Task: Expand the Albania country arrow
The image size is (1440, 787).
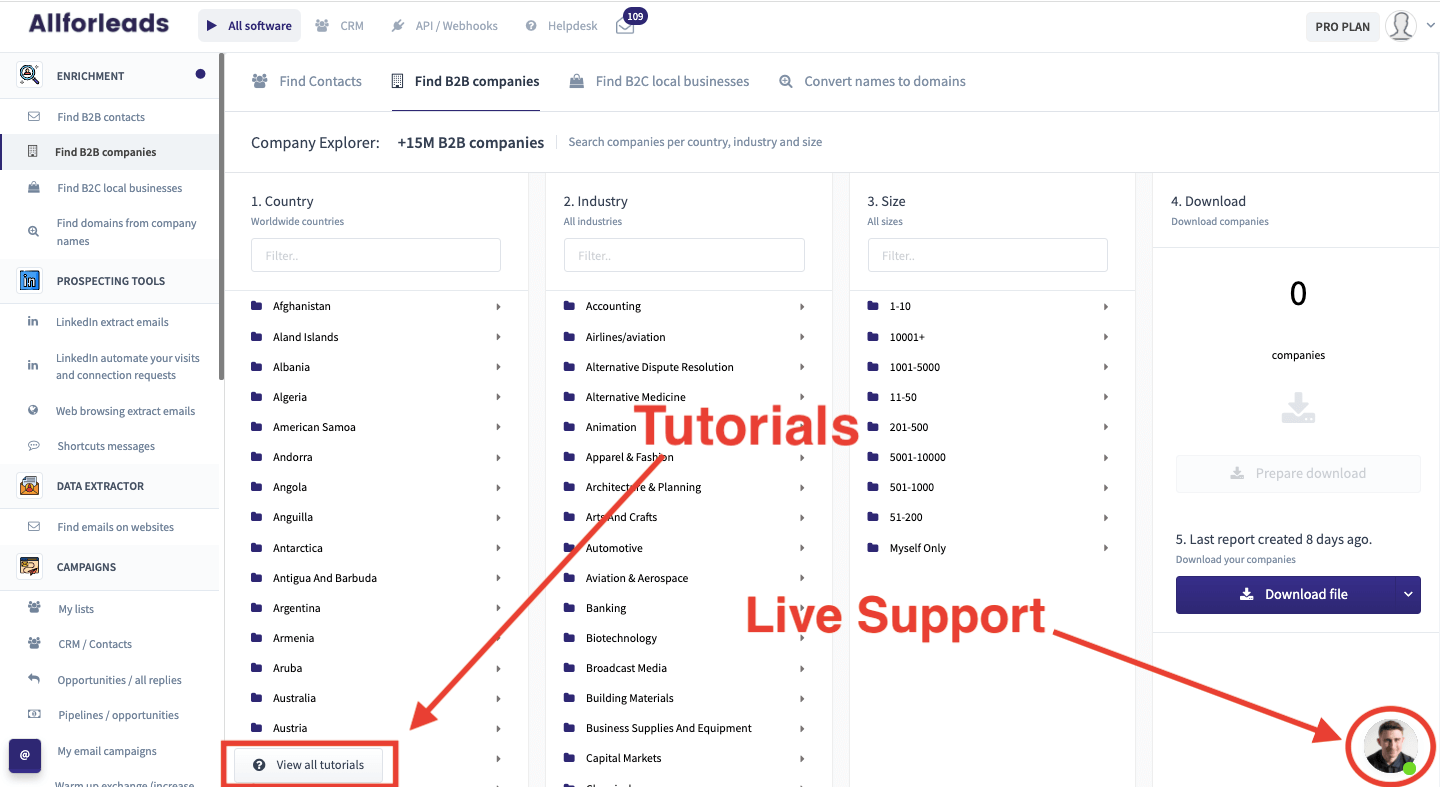Action: [x=498, y=367]
